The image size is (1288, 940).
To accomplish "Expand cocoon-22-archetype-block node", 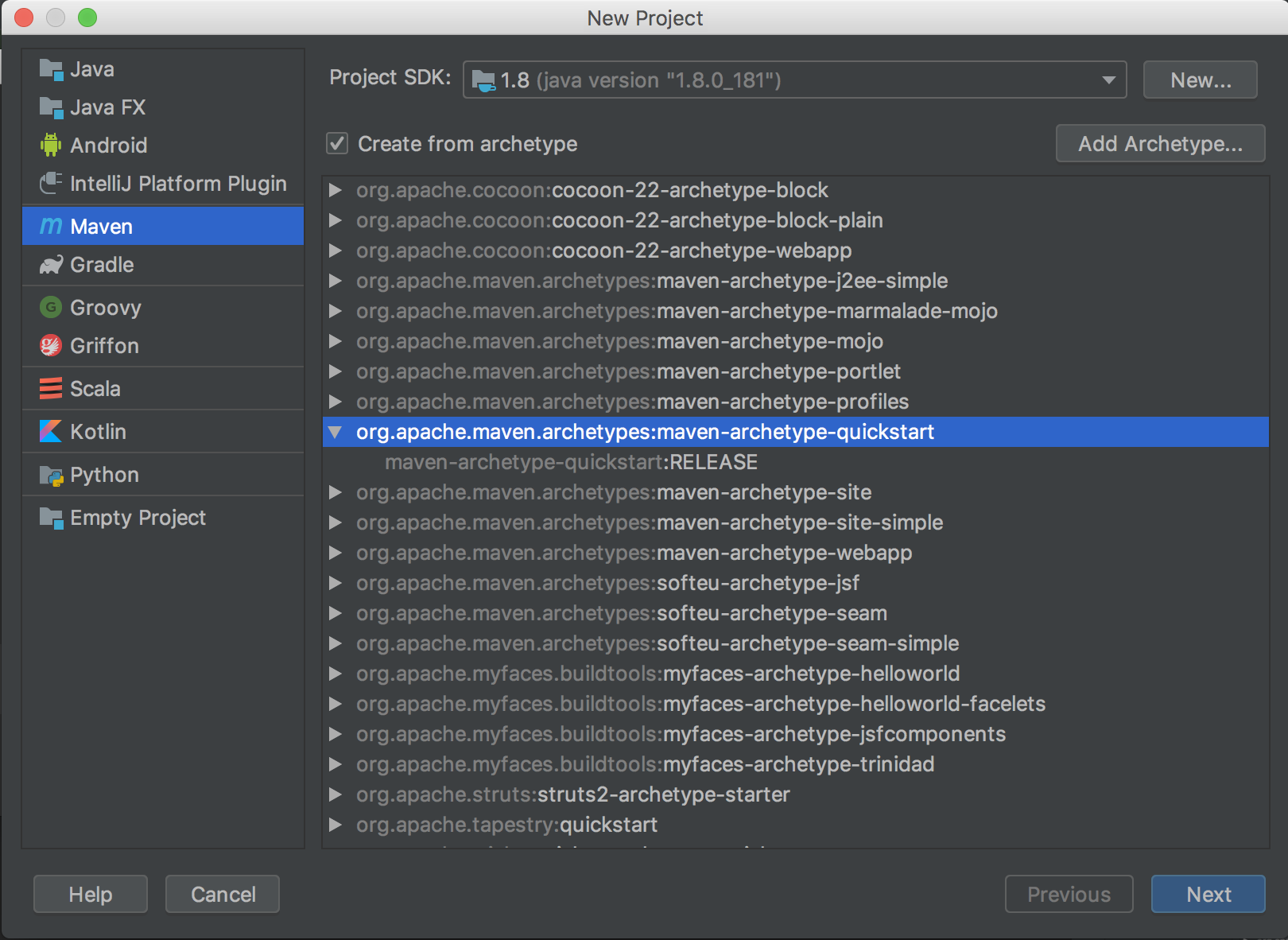I will [x=336, y=190].
